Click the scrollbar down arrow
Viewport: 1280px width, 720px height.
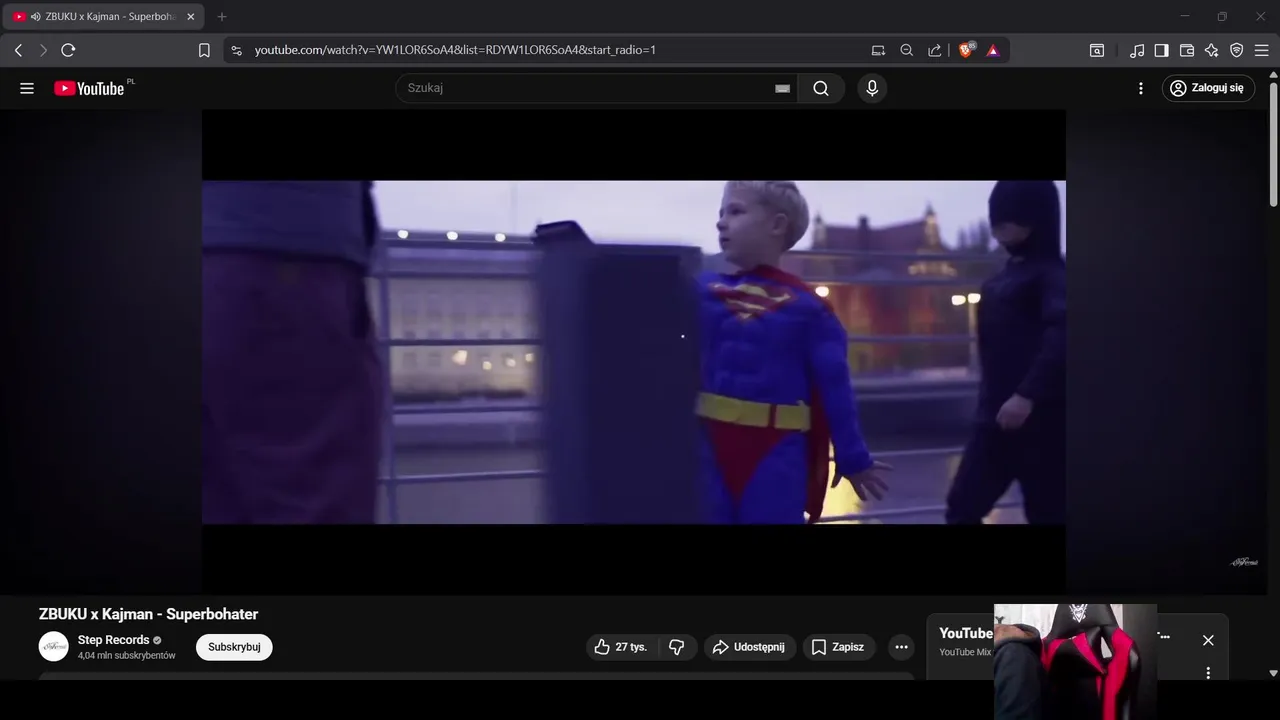click(x=1273, y=673)
